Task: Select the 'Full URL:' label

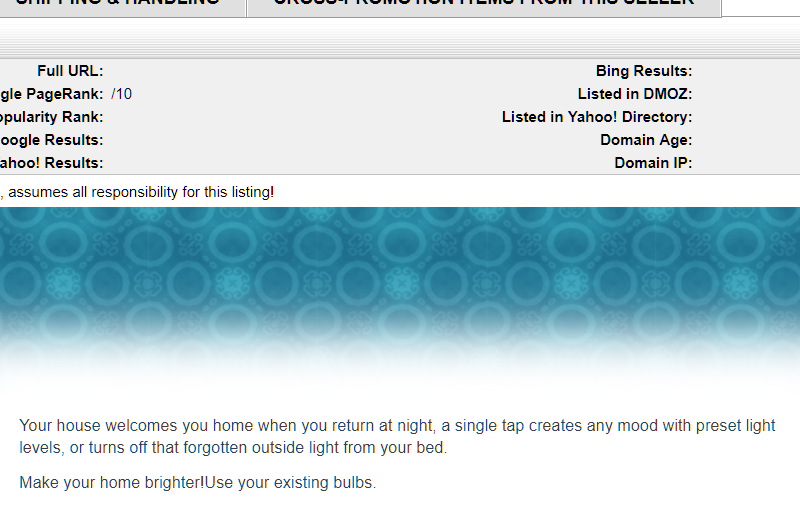Action: click(70, 71)
